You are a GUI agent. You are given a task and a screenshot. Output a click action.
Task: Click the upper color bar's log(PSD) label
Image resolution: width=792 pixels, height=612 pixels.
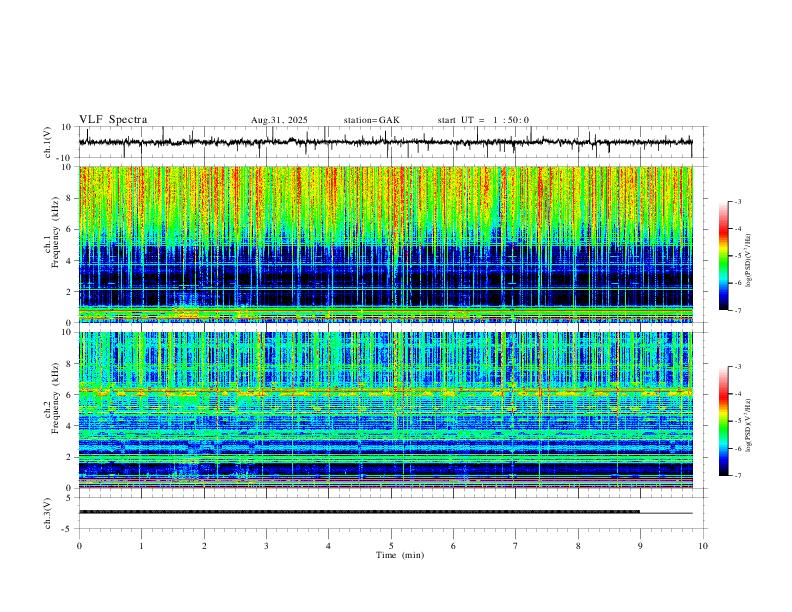[749, 261]
